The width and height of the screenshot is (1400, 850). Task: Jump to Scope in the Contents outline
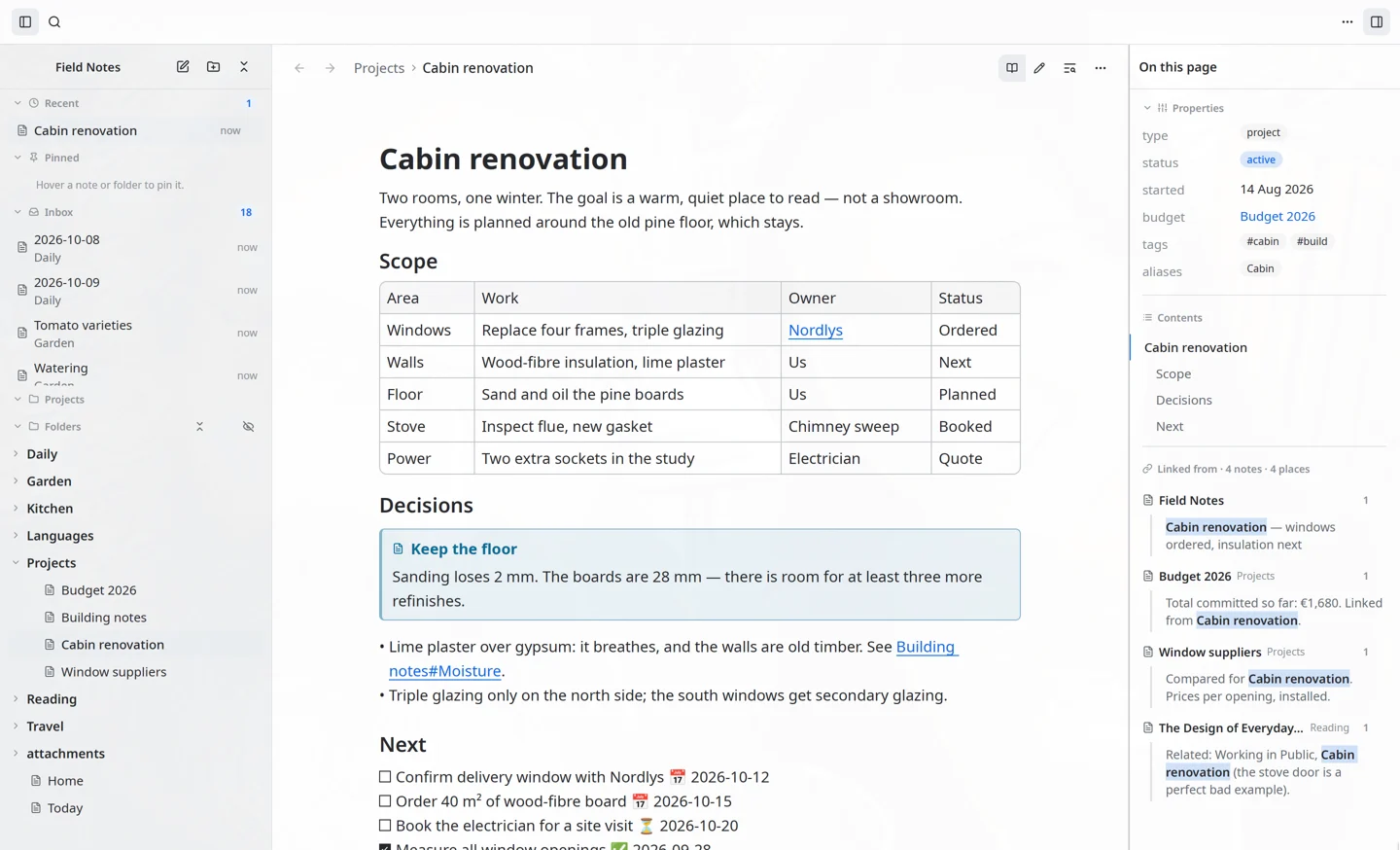pyautogui.click(x=1173, y=374)
